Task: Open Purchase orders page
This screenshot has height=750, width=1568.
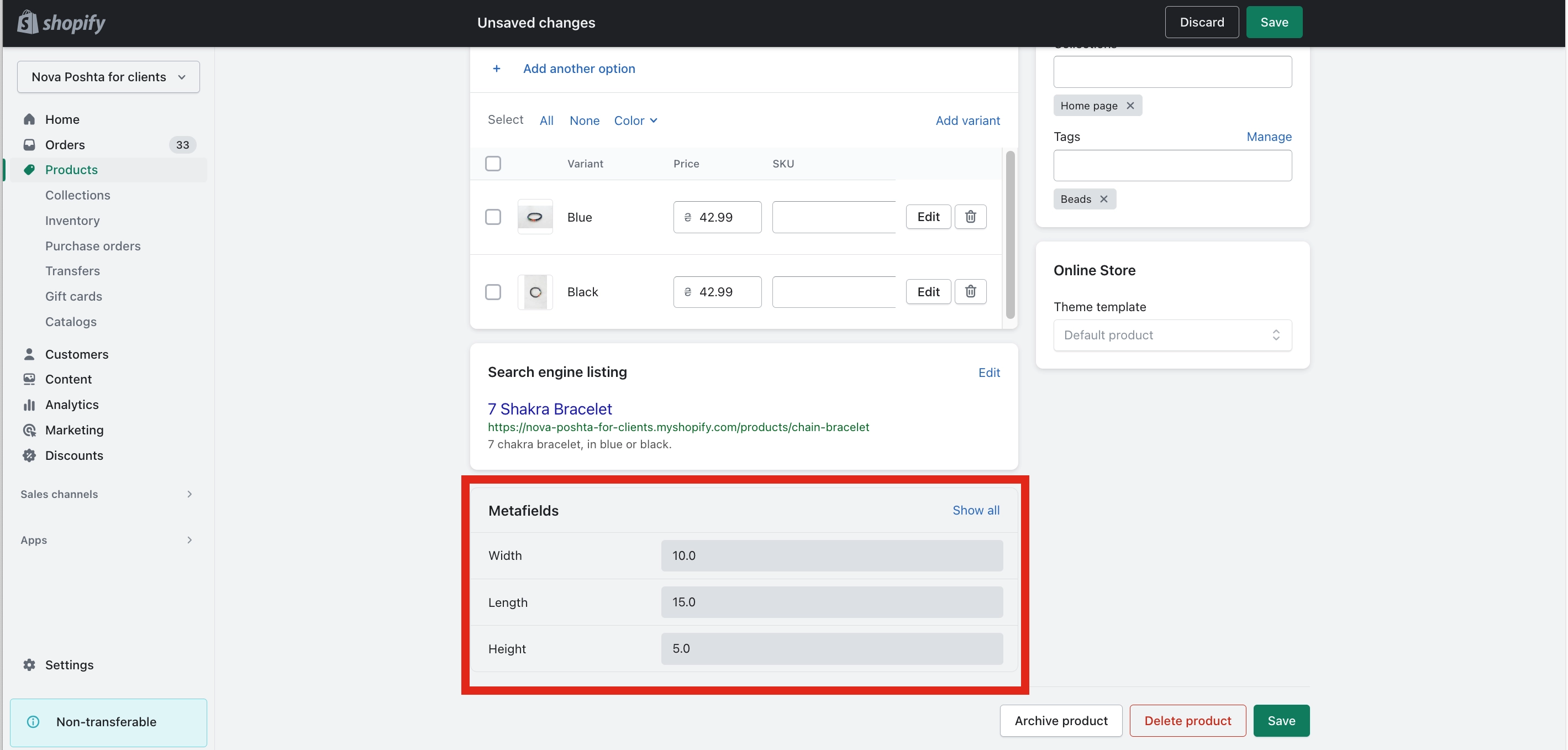Action: (x=93, y=246)
